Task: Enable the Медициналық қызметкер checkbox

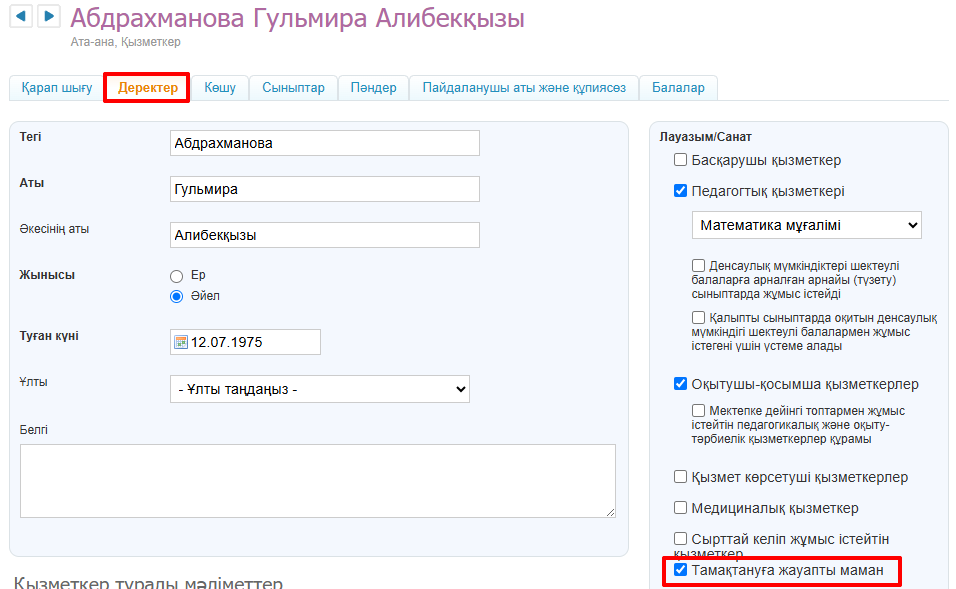Action: (681, 508)
